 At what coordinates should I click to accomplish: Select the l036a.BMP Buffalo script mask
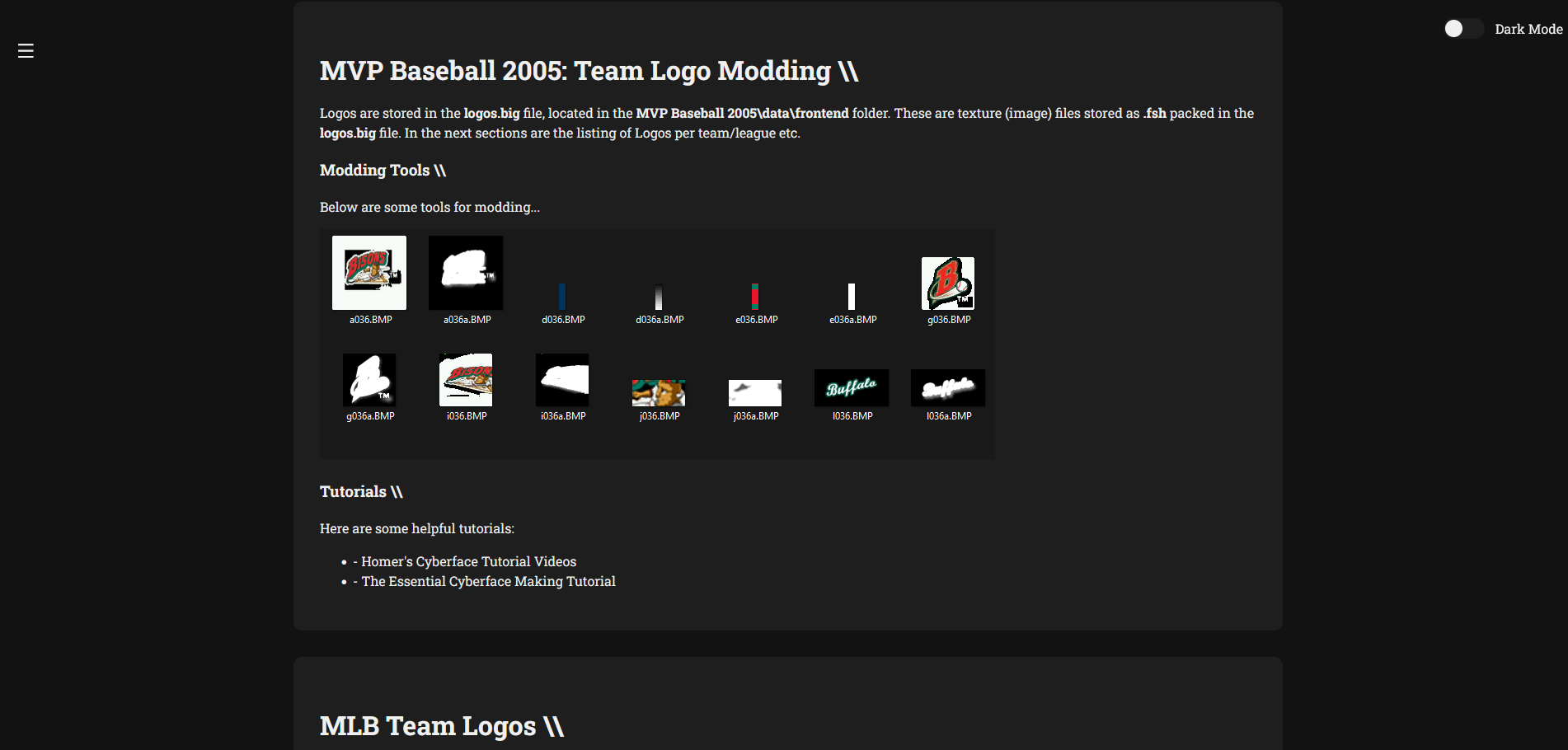click(x=948, y=387)
